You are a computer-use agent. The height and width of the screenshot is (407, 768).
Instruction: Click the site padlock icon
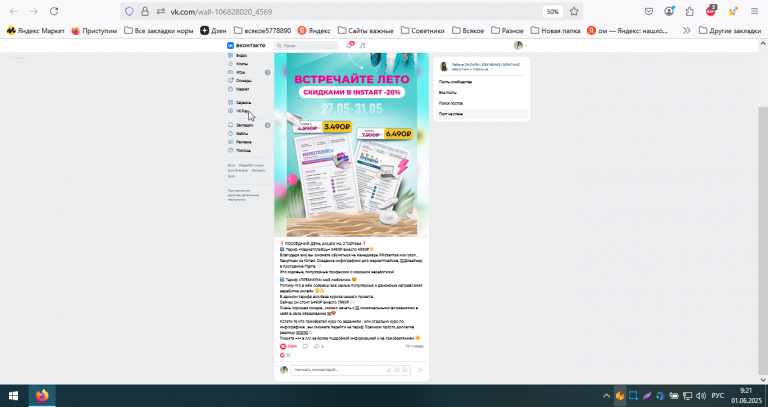(145, 11)
